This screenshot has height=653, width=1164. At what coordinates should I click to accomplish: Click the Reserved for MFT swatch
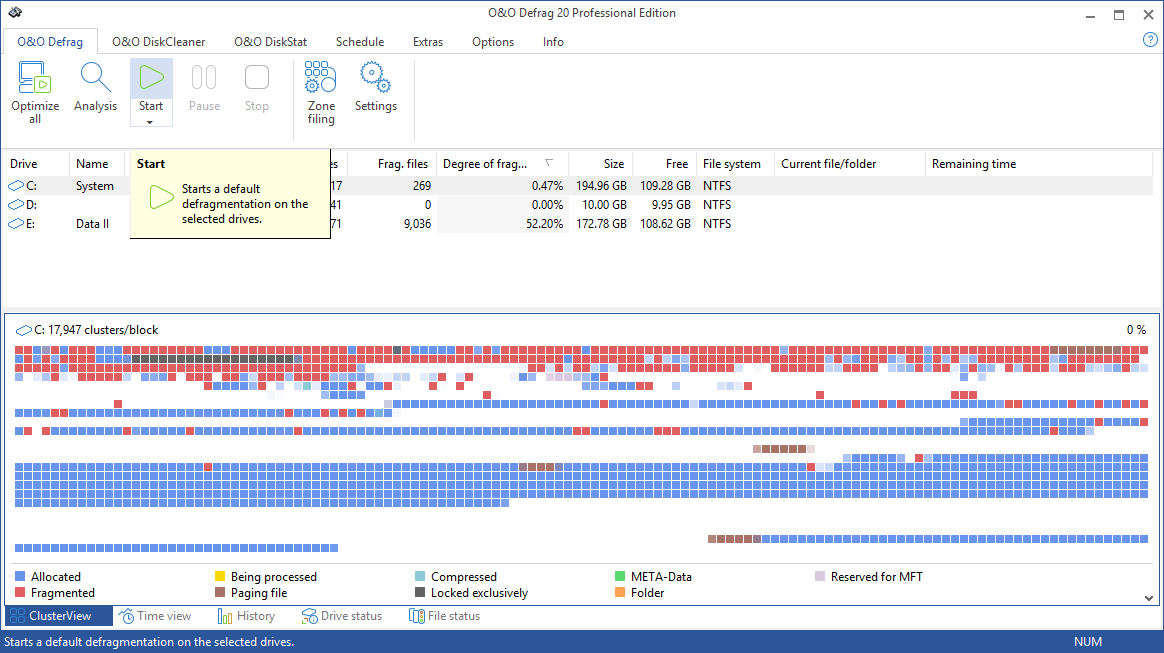(x=820, y=576)
